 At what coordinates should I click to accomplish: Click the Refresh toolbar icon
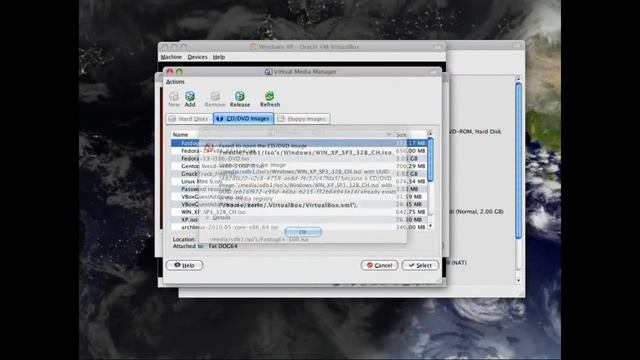point(270,99)
